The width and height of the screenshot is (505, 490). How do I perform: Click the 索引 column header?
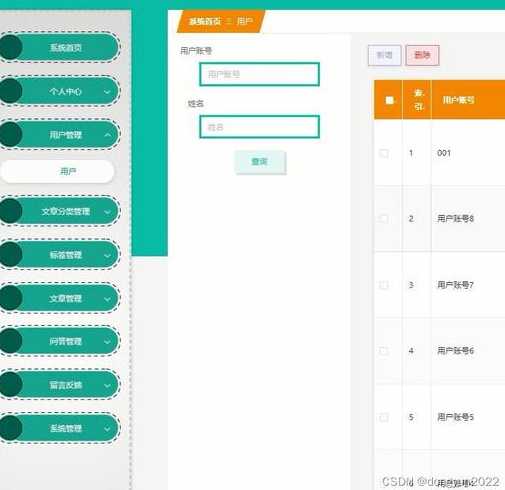(418, 100)
